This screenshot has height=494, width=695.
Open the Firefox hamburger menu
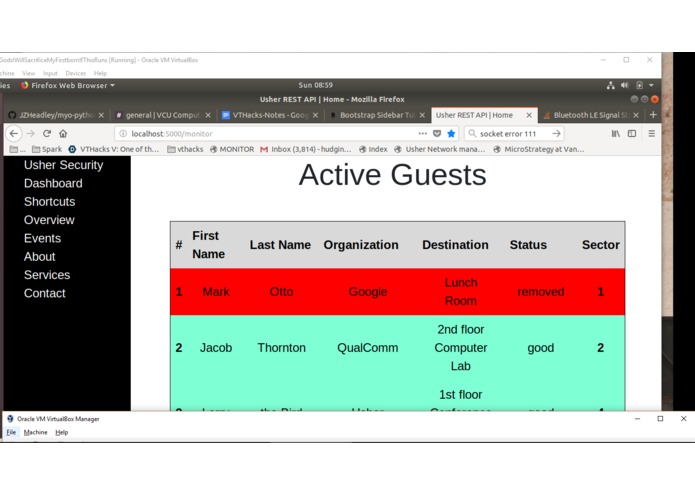coord(652,133)
